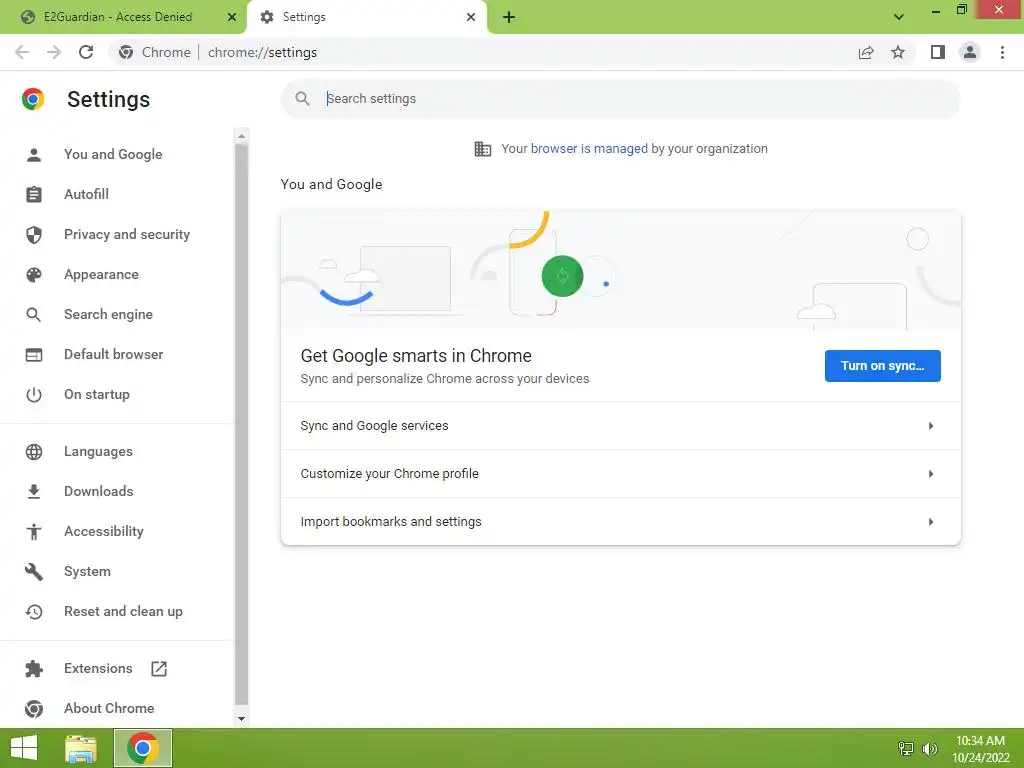Viewport: 1024px width, 768px height.
Task: Open the Chrome three-dot menu
Action: 1002,52
